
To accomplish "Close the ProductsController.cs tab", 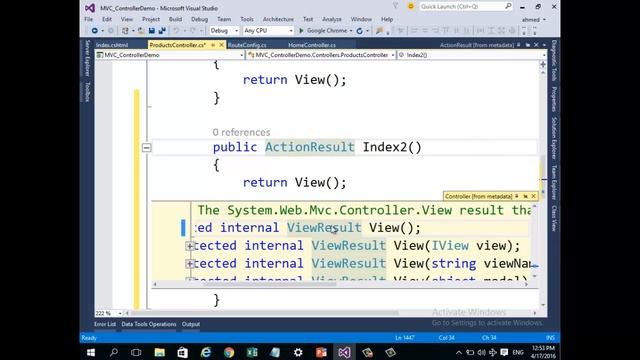I will (221, 45).
